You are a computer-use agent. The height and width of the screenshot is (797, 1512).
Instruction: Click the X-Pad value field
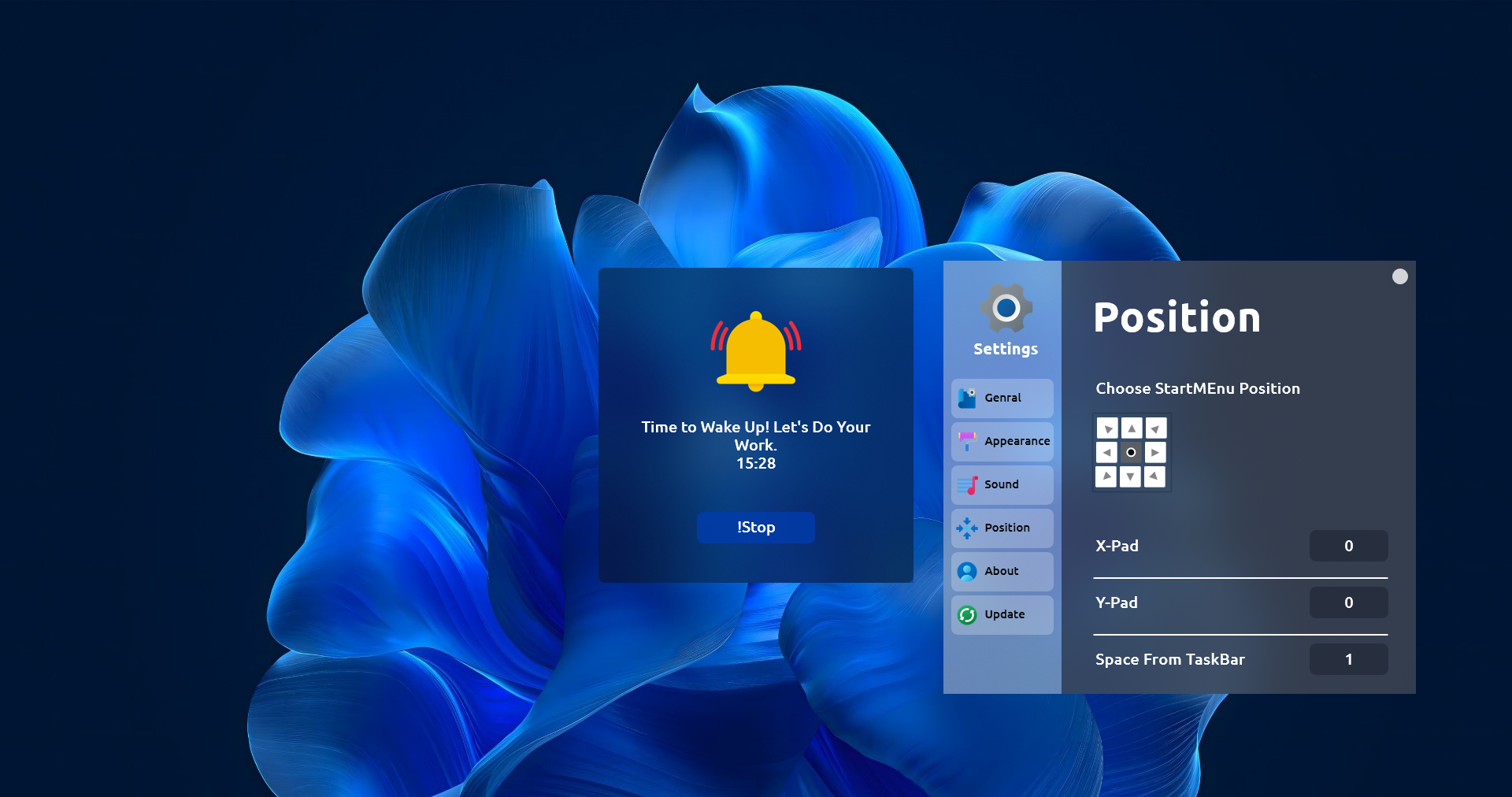pyautogui.click(x=1349, y=546)
